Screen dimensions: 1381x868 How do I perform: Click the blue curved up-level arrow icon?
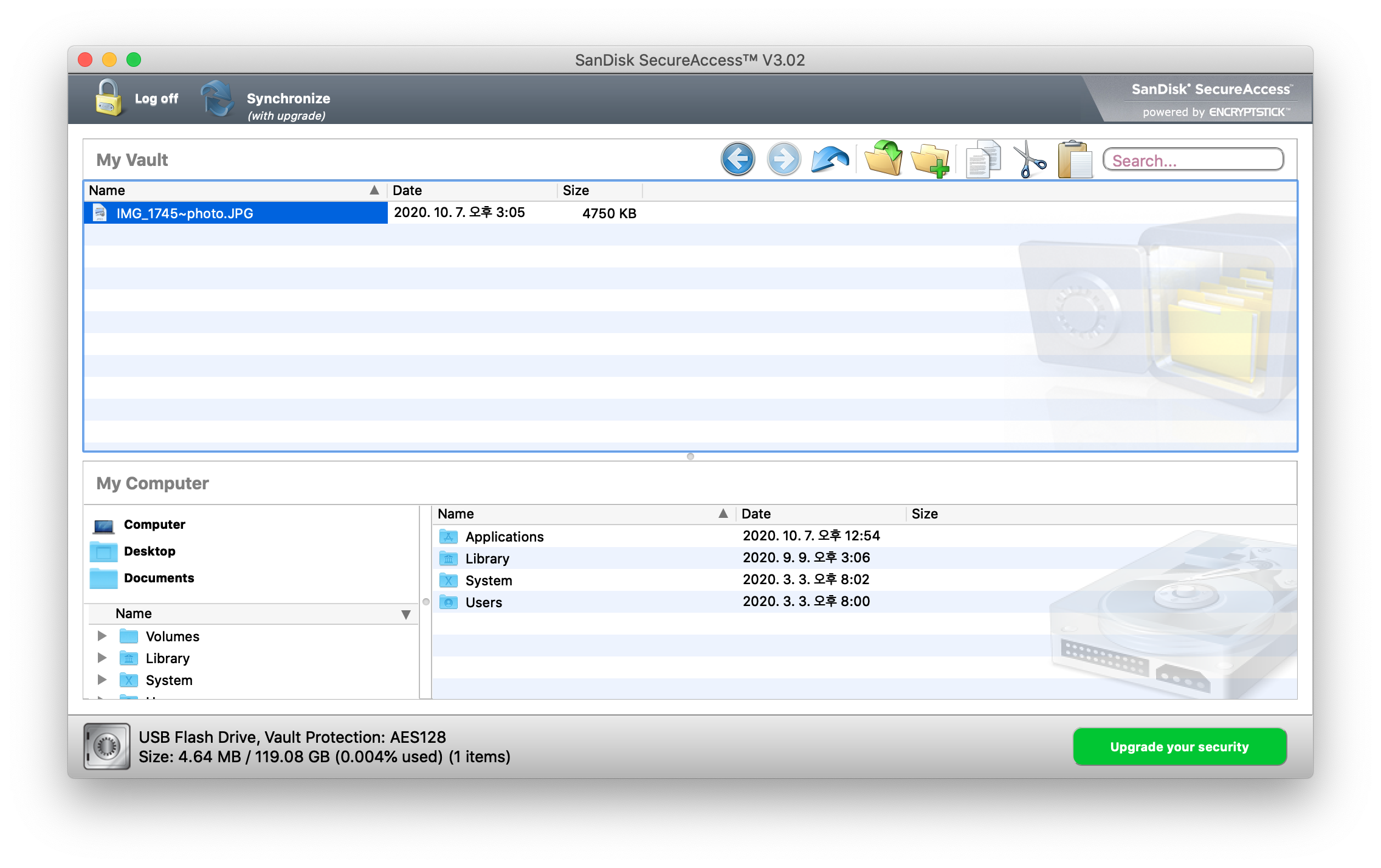click(x=830, y=159)
